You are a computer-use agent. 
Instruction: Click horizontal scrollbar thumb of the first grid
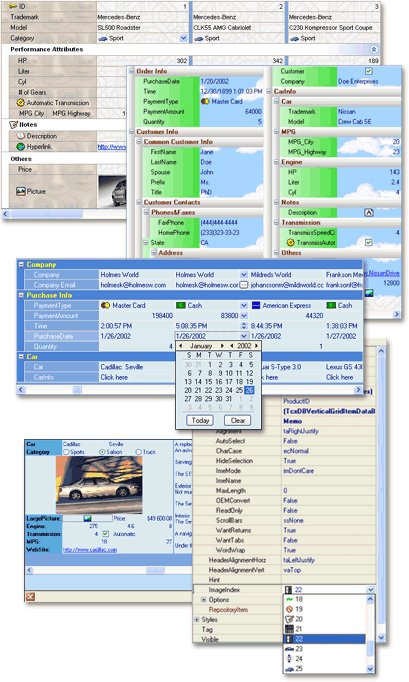pyautogui.click(x=46, y=214)
